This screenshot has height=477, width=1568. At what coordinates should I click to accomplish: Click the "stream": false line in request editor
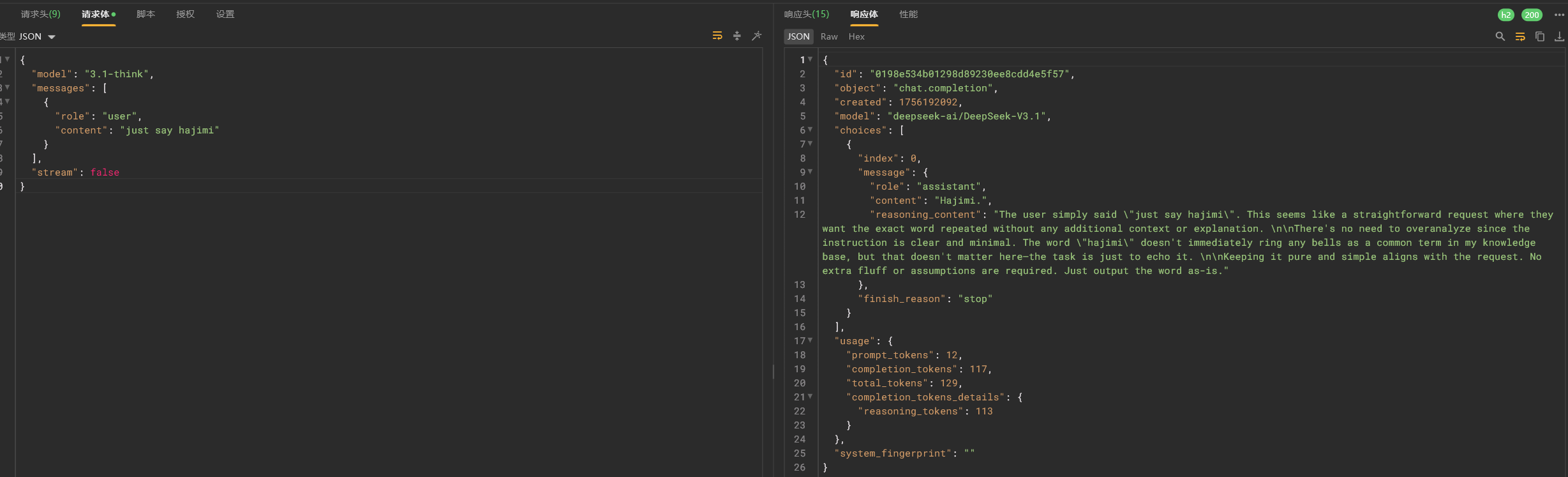[x=75, y=172]
